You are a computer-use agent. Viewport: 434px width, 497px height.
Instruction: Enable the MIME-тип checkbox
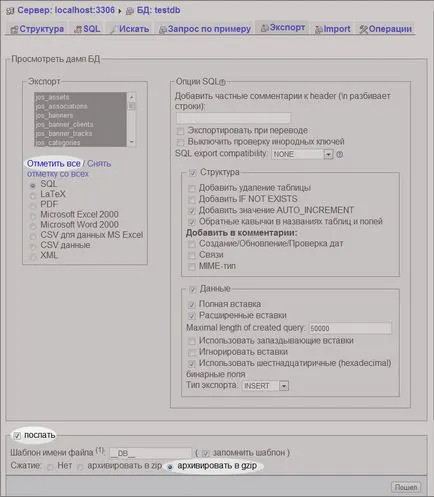pos(192,267)
